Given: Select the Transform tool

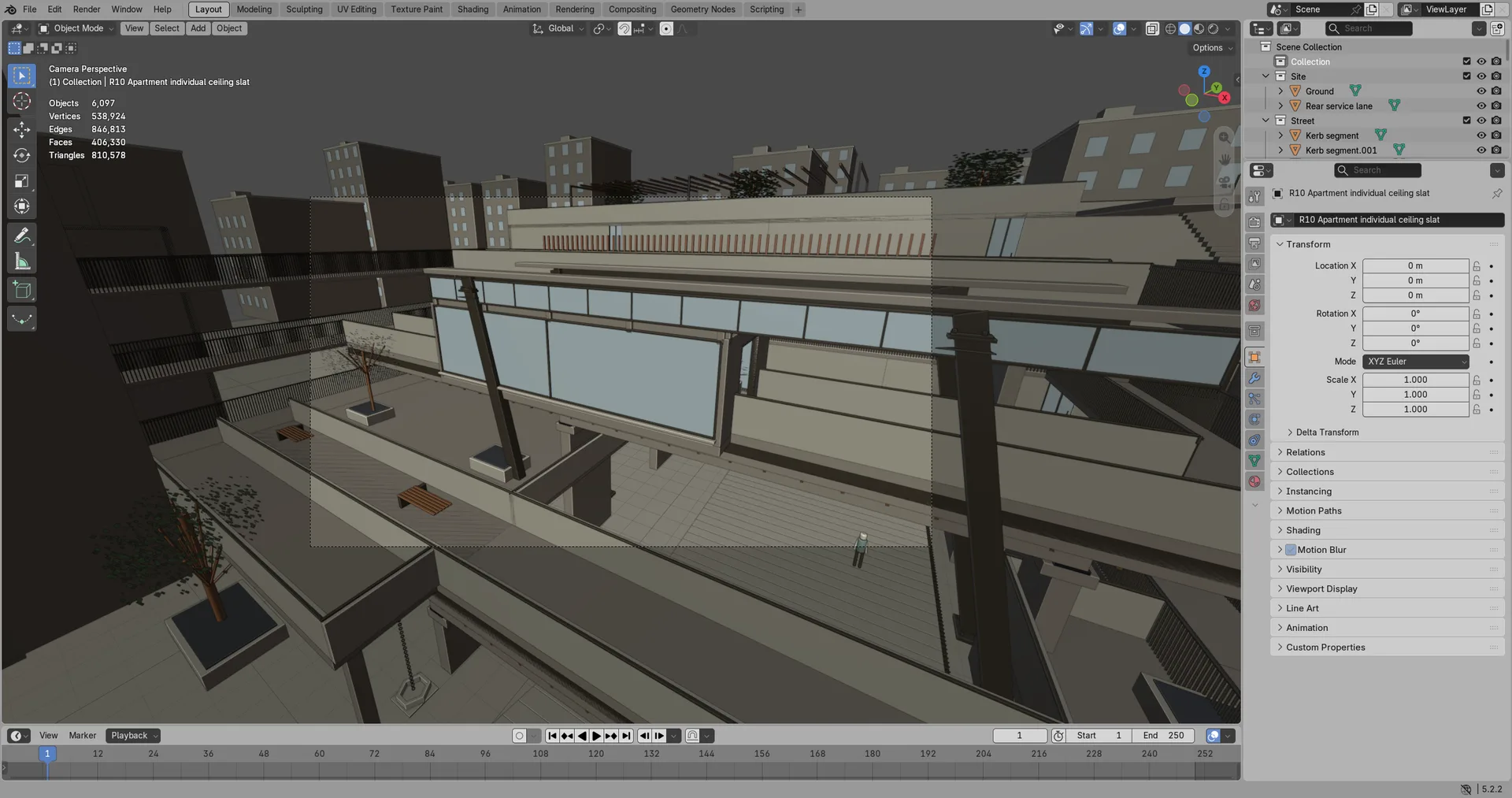Looking at the screenshot, I should (22, 207).
